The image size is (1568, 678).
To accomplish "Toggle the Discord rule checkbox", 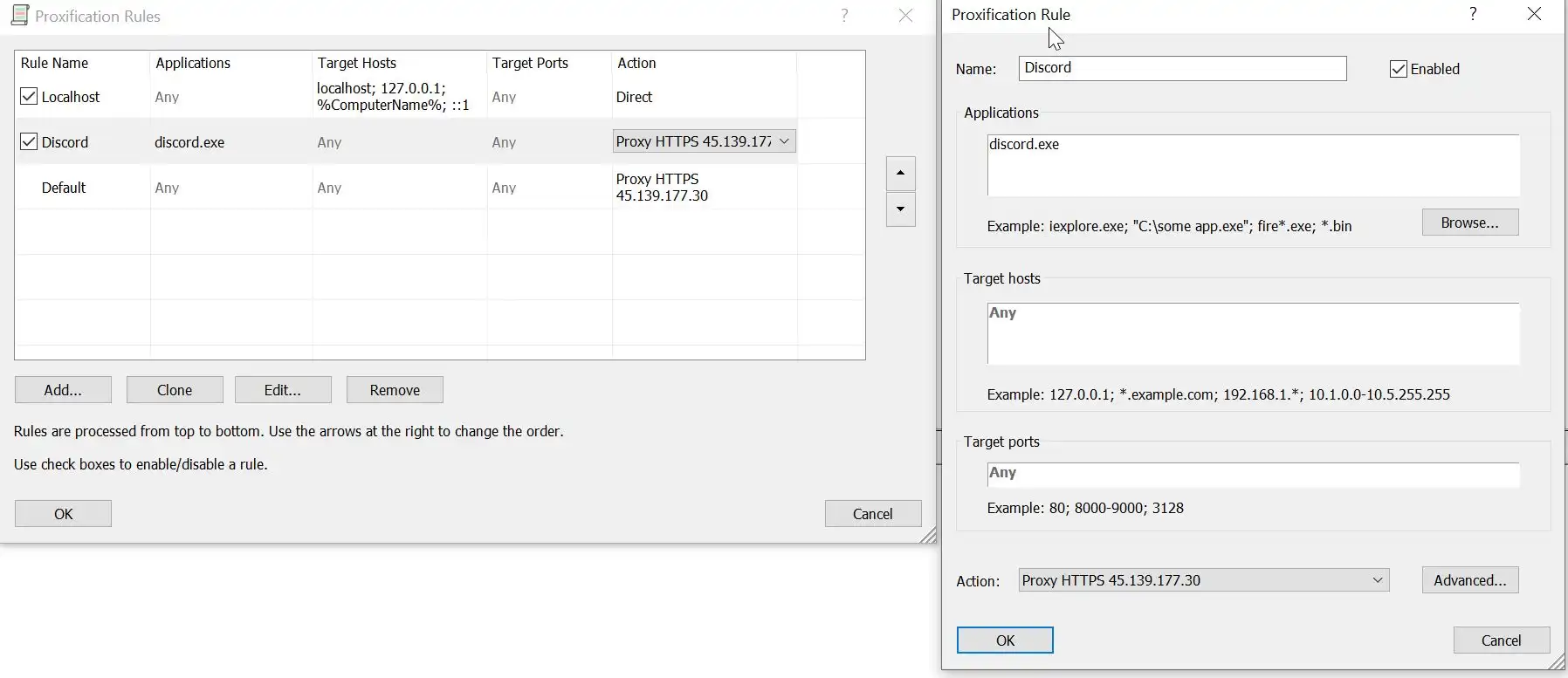I will tap(29, 141).
